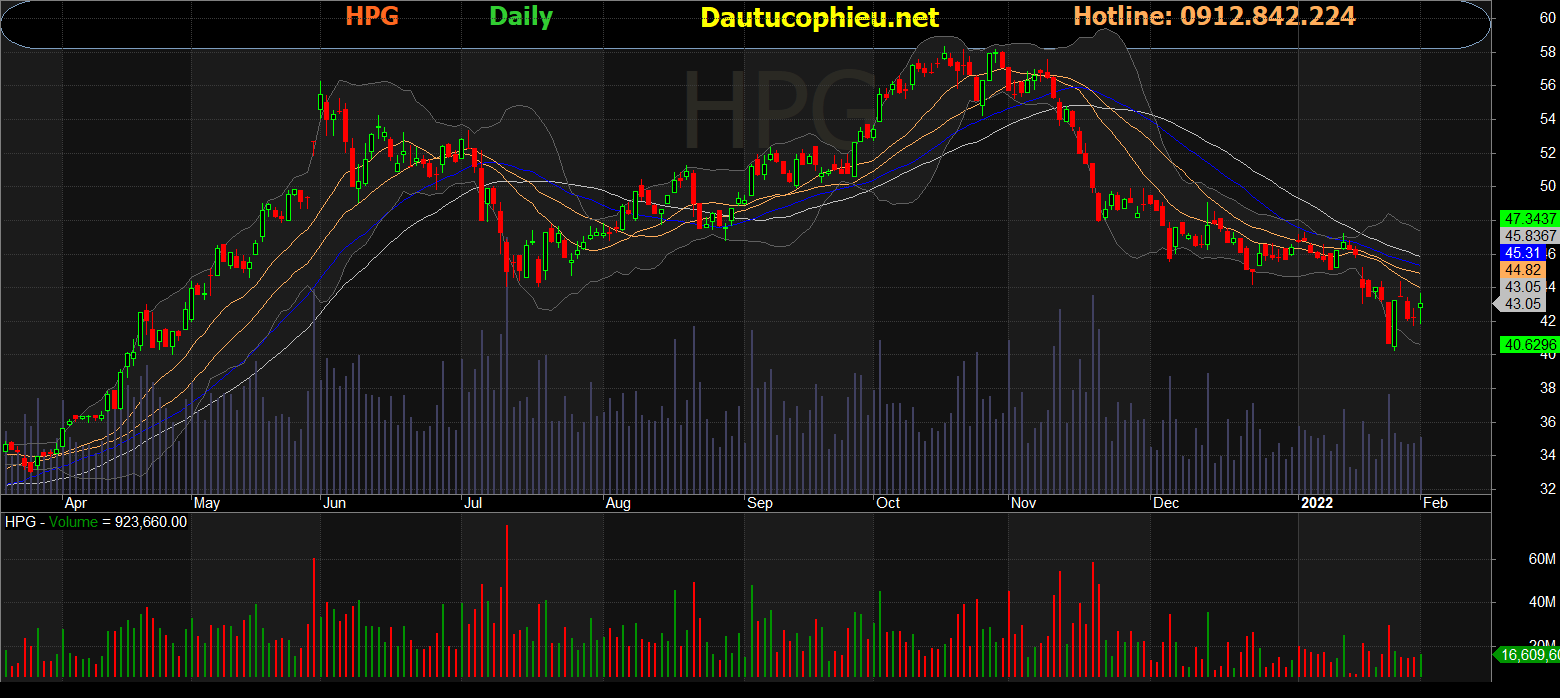Select the Sep marker on the time axis

pyautogui.click(x=760, y=502)
